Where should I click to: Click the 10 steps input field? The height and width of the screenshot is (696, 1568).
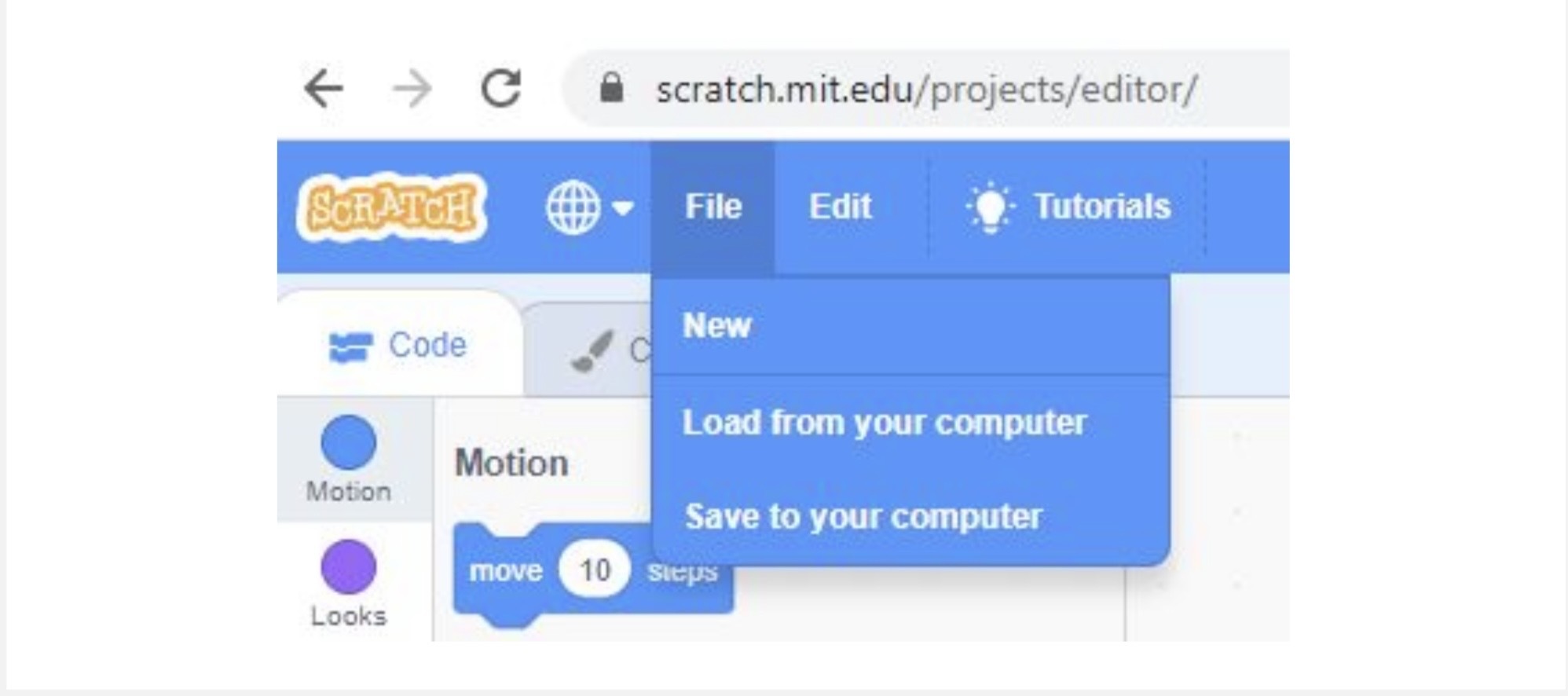pos(595,570)
